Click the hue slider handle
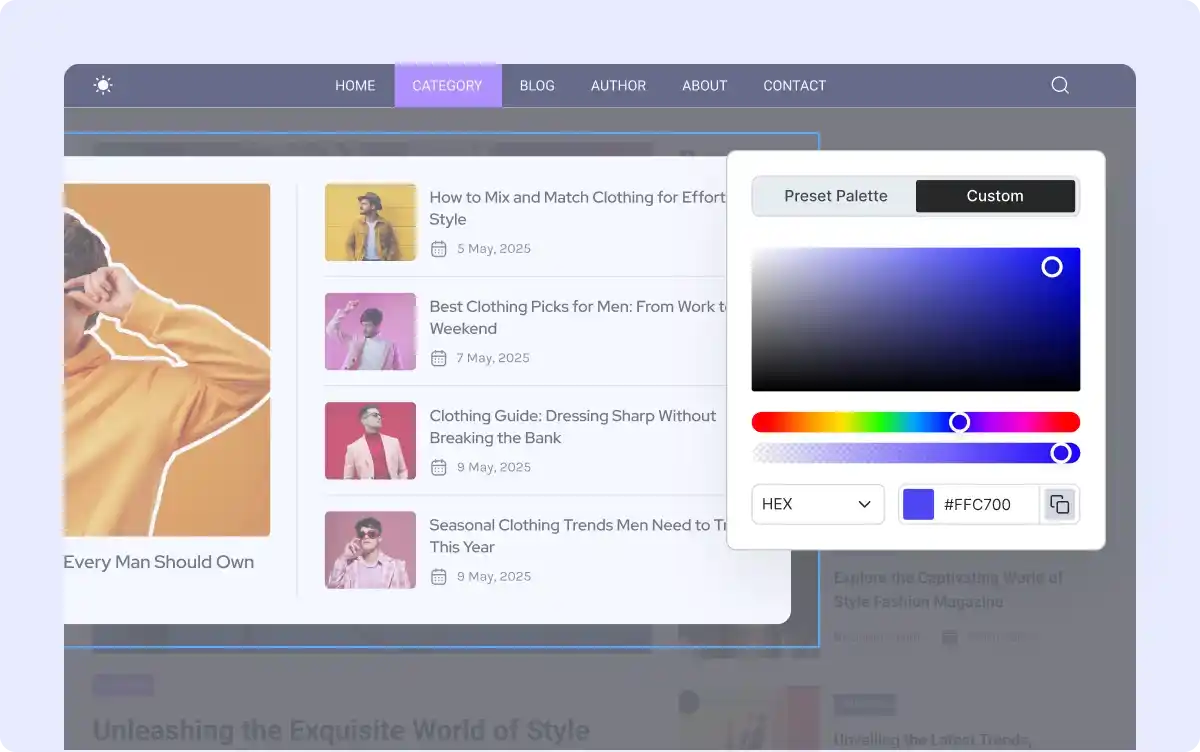 pyautogui.click(x=959, y=422)
